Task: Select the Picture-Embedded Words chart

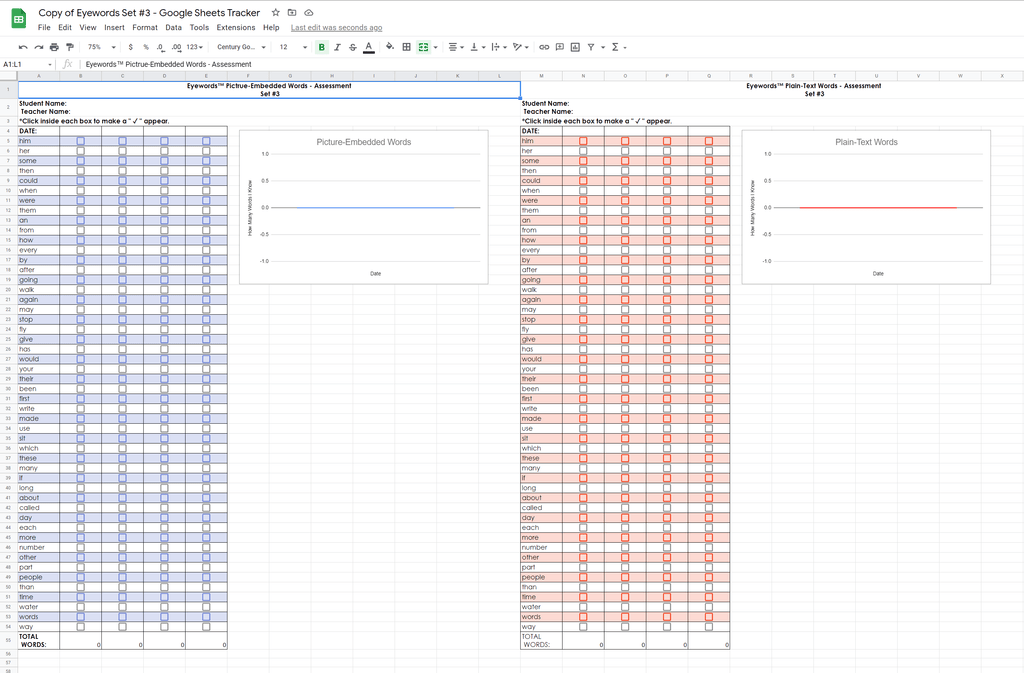Action: 364,207
